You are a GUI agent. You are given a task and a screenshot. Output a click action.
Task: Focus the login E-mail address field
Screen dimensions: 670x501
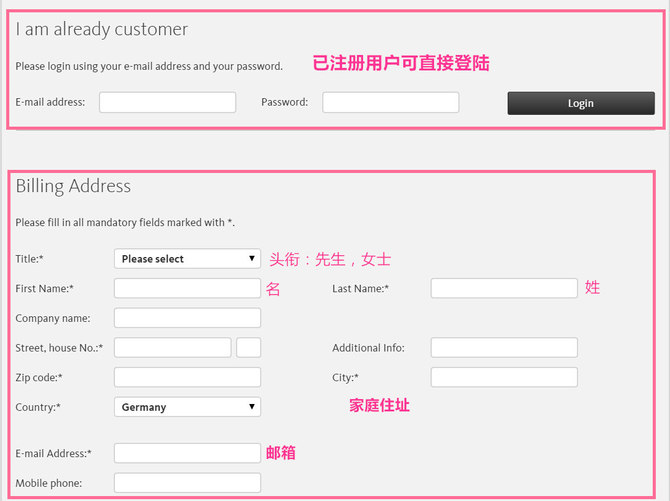[x=168, y=102]
